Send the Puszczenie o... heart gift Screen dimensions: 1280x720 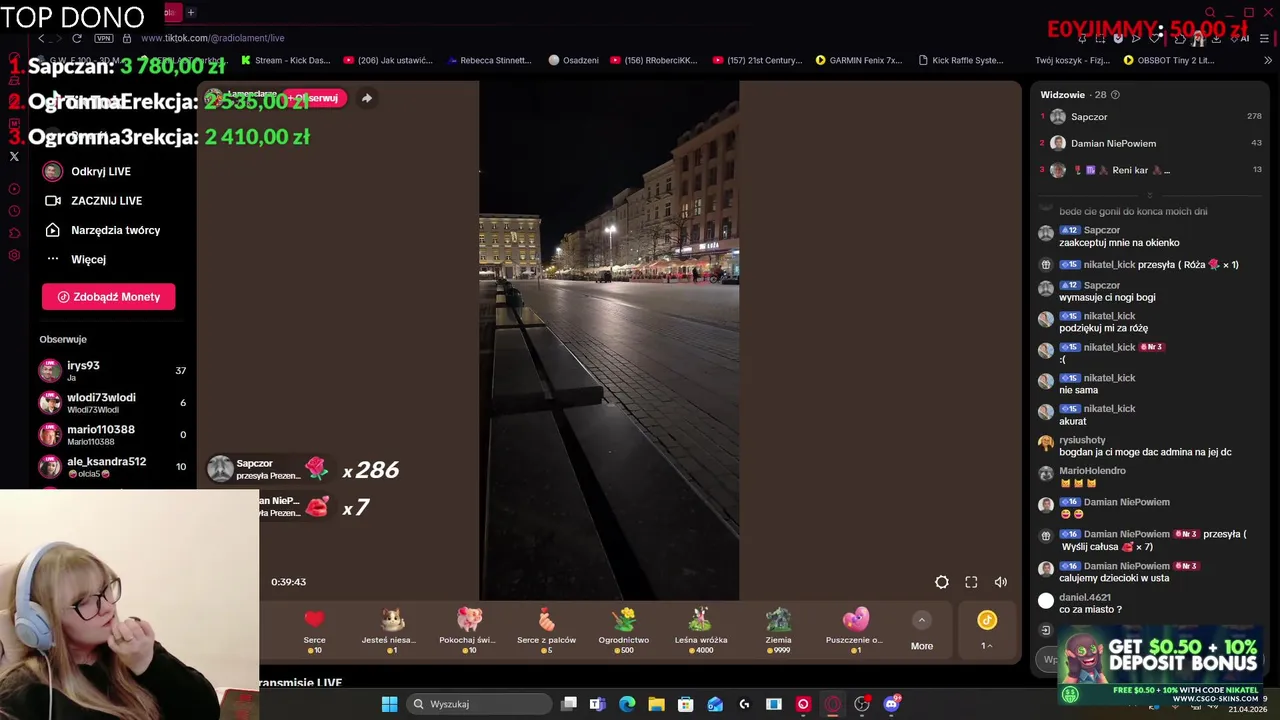click(855, 629)
